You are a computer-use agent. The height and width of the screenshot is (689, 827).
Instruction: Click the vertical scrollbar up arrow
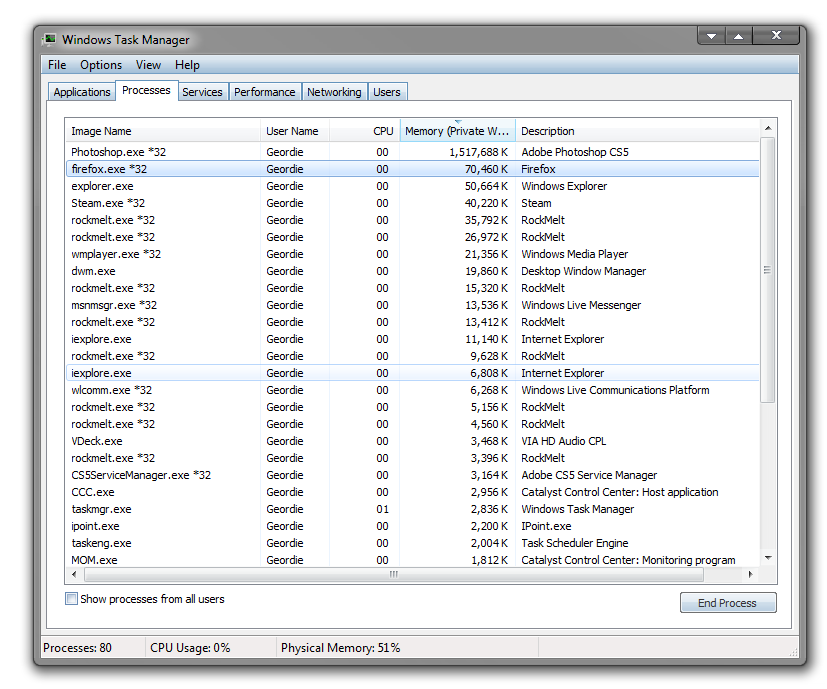coord(768,128)
